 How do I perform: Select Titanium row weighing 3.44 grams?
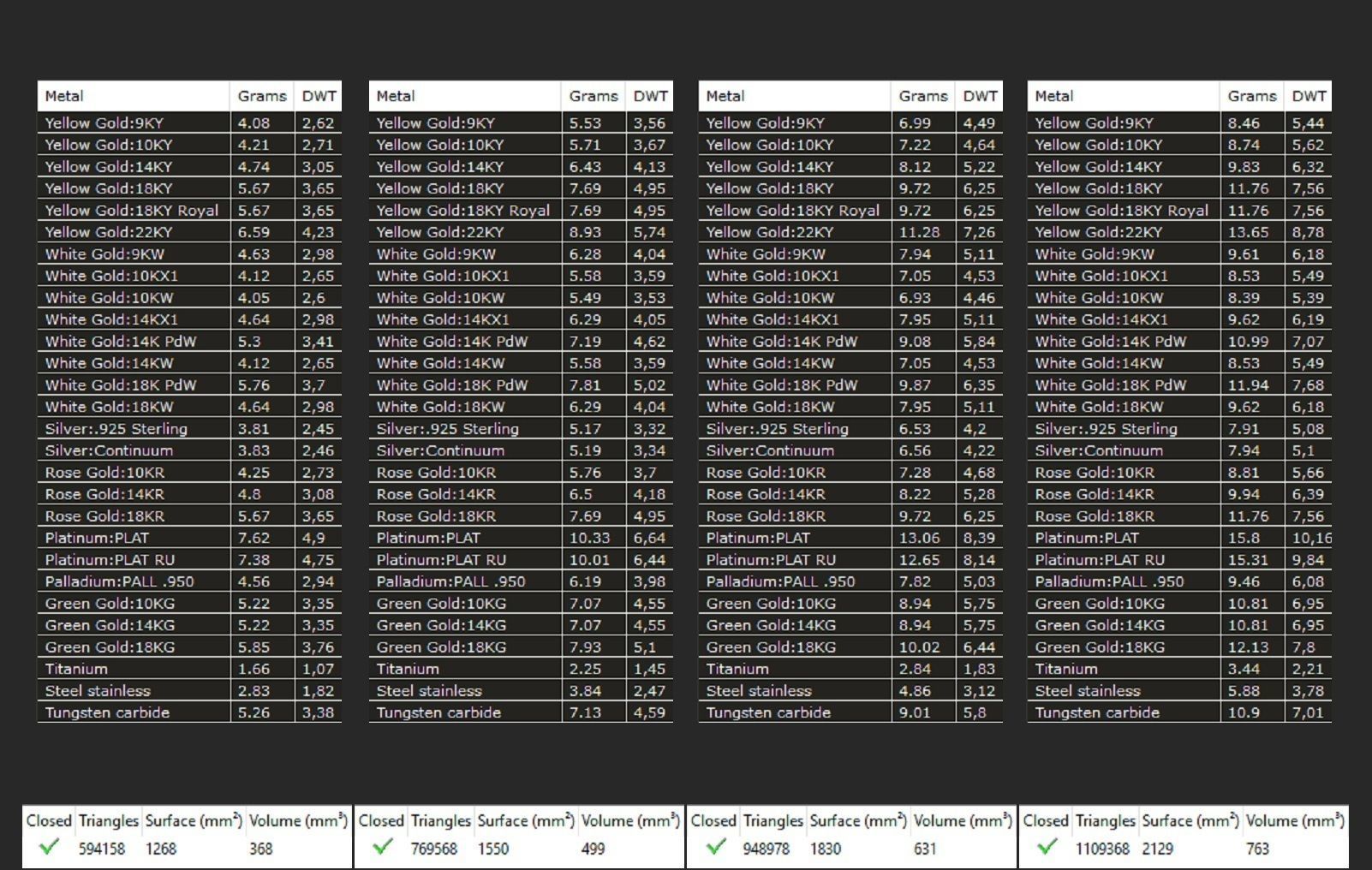click(1179, 669)
